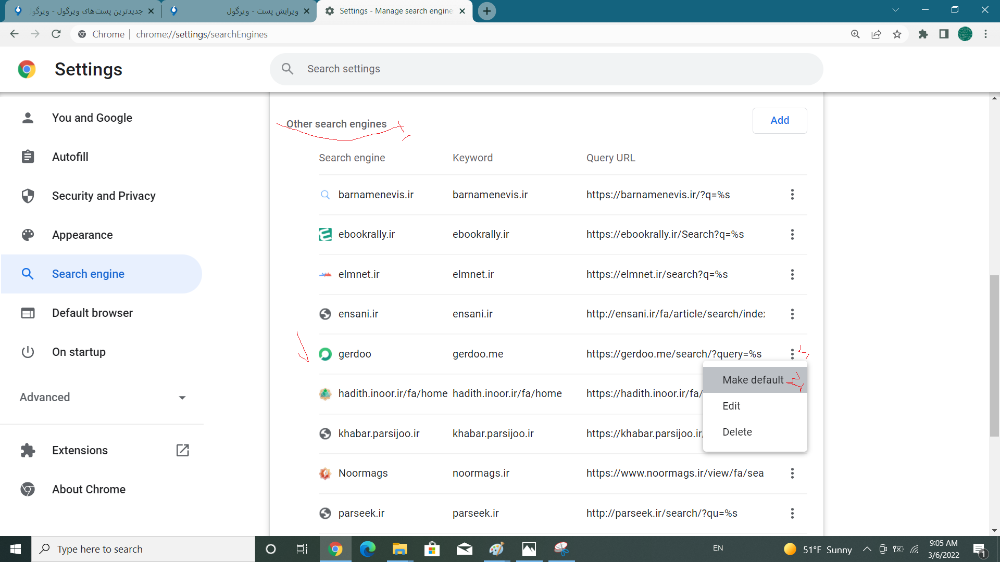
Task: Open File Explorer from the taskbar
Action: pos(400,549)
